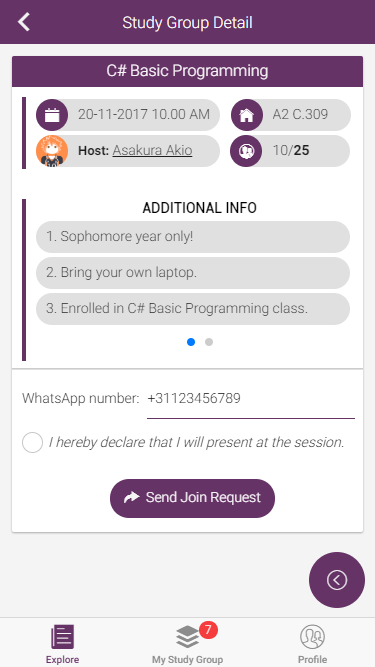Check the attendance declaration checkbox
375x667 pixels.
[32, 442]
